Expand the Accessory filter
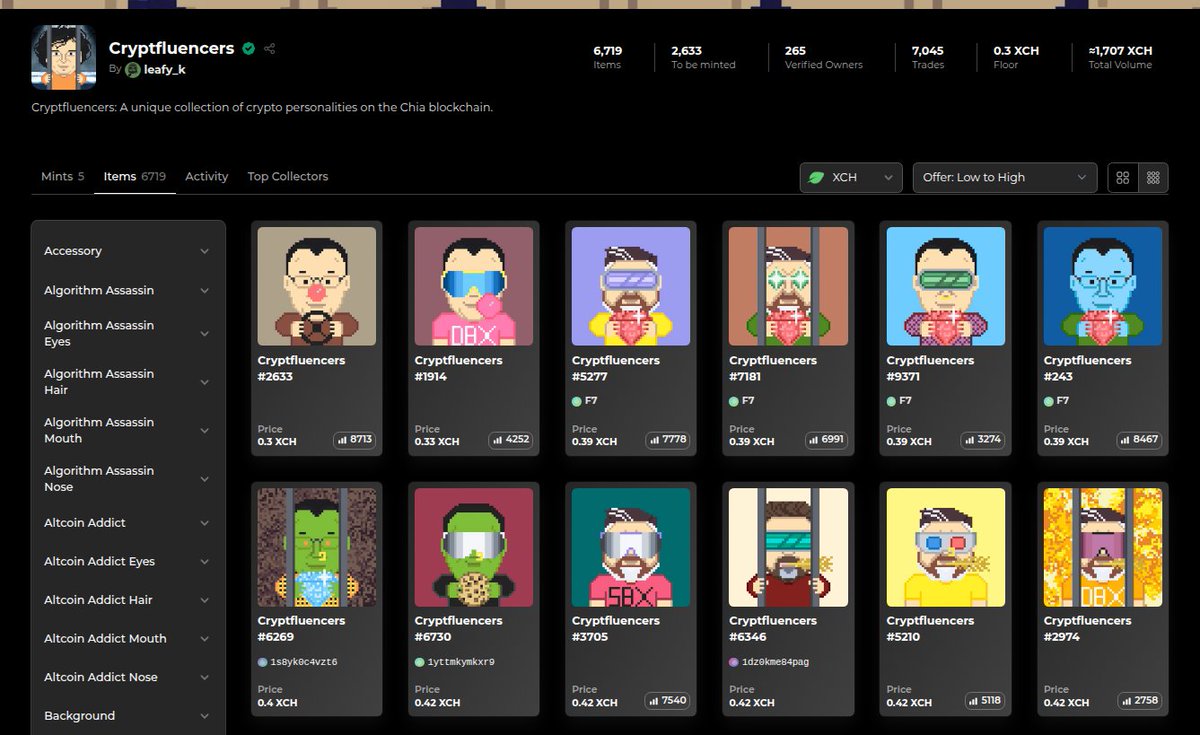 (x=128, y=251)
